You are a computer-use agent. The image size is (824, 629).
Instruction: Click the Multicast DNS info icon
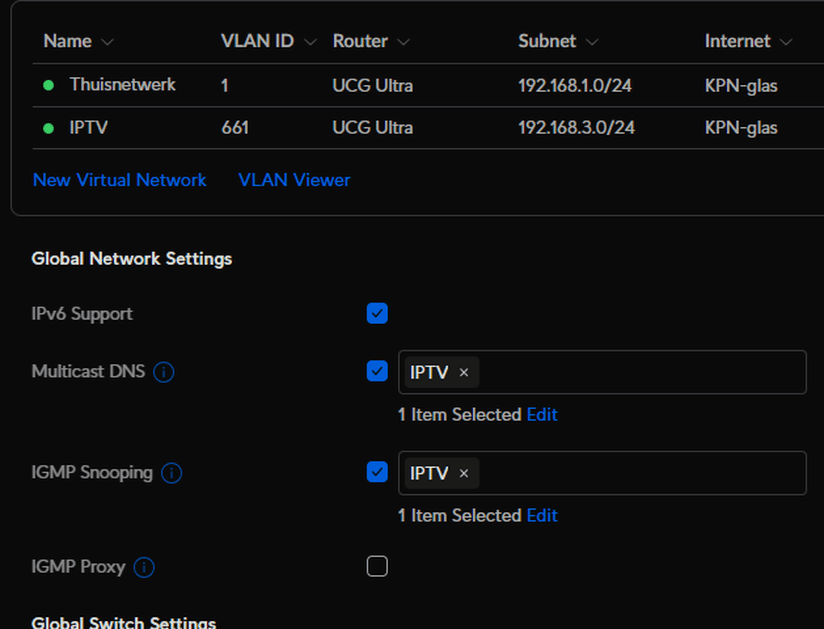coord(164,372)
